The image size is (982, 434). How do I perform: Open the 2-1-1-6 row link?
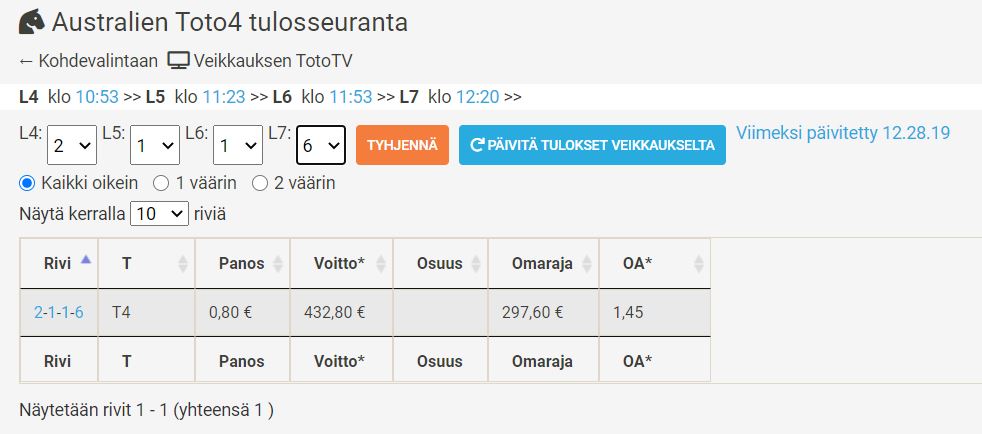point(58,312)
